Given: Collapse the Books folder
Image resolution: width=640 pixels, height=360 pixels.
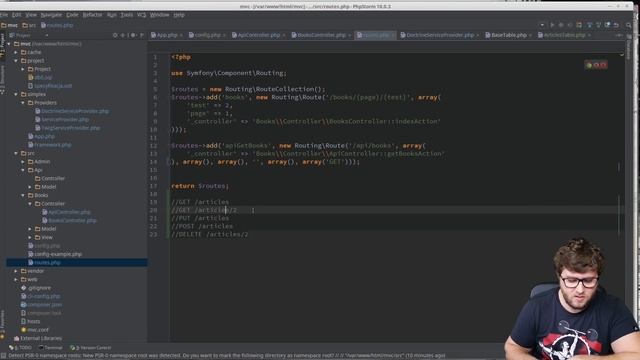Looking at the screenshot, I should [x=23, y=196].
